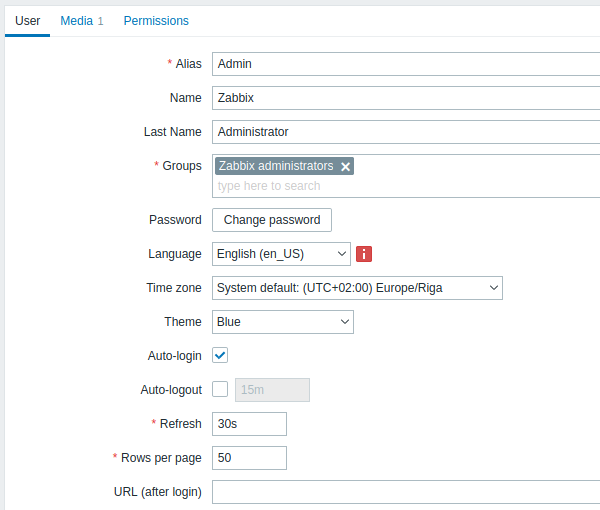Click the URL (after login) field
This screenshot has height=510, width=600.
[405, 492]
